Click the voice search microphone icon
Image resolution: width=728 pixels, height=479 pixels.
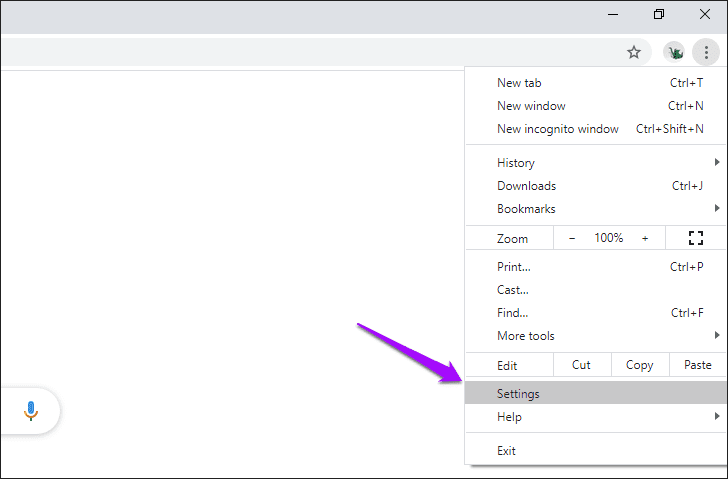click(31, 410)
